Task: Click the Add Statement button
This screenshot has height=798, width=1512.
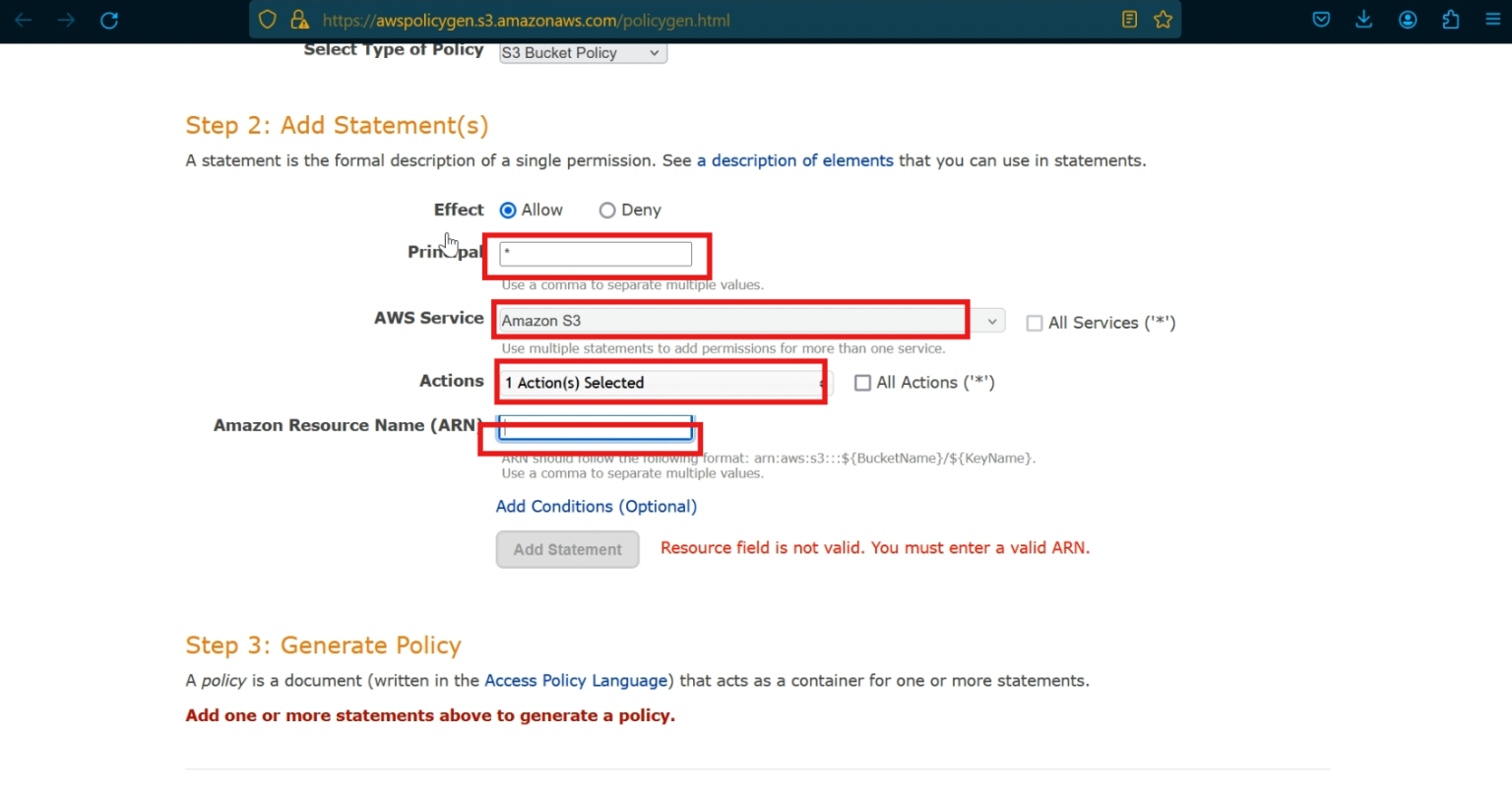Action: point(567,549)
